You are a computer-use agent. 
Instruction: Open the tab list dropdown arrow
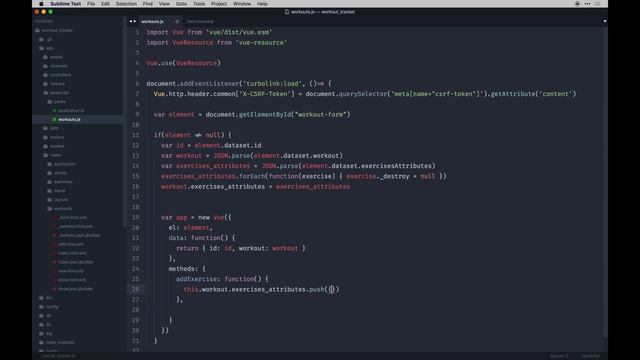click(x=604, y=21)
